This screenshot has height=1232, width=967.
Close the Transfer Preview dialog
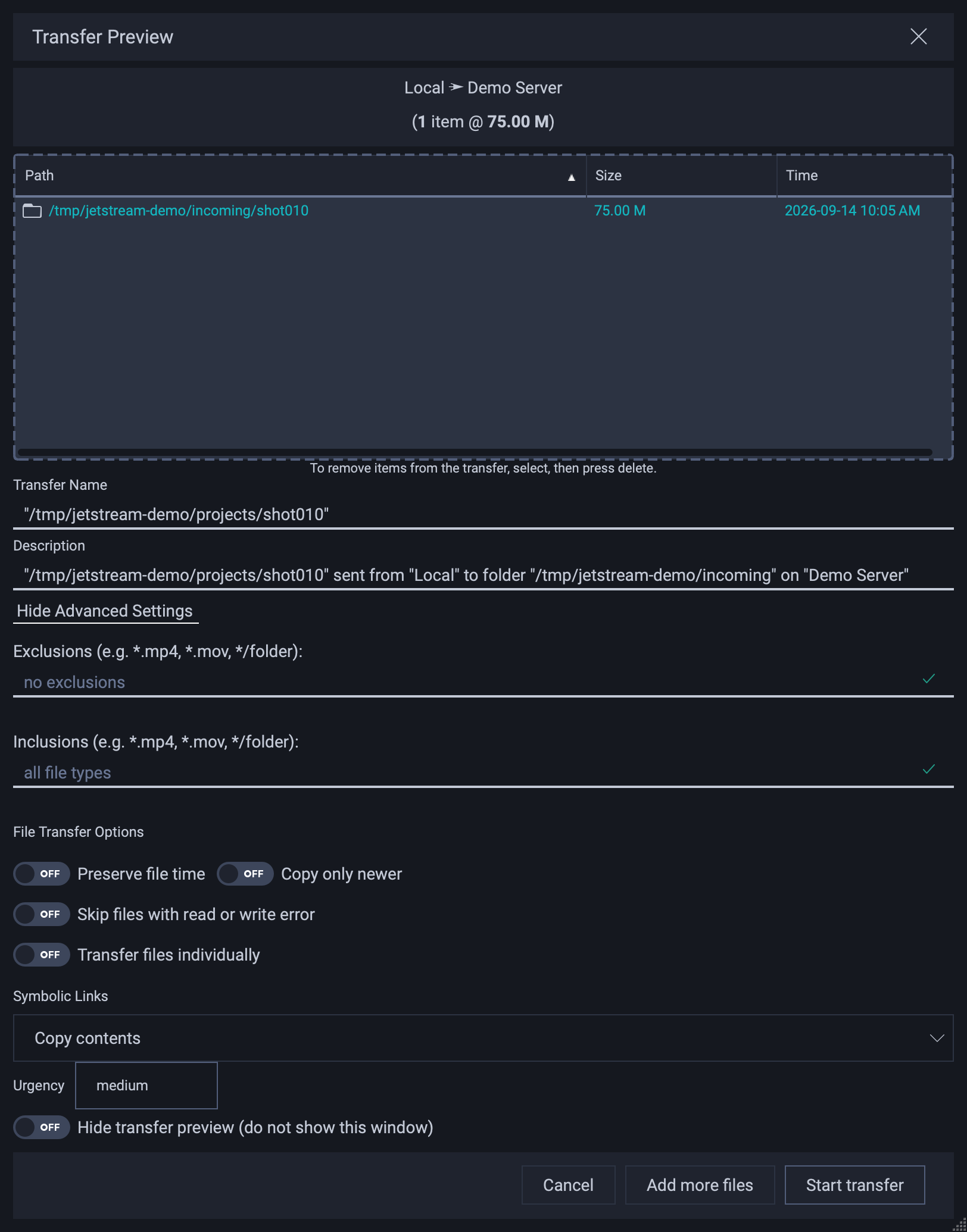pyautogui.click(x=918, y=37)
